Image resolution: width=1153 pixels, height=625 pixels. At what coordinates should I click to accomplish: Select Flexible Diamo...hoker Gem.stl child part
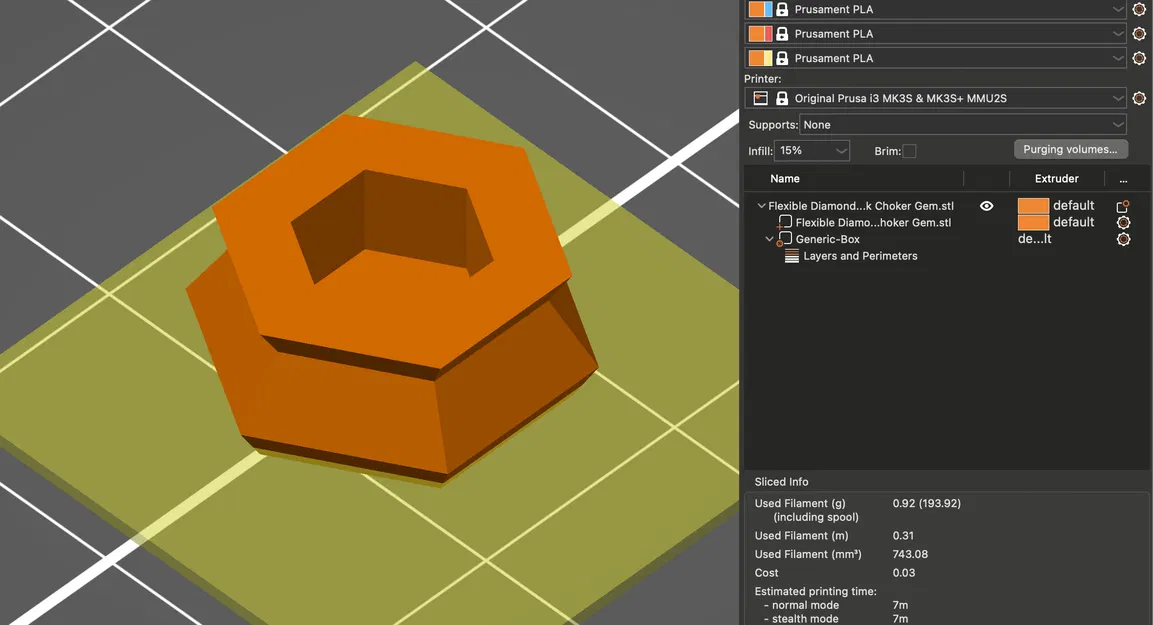[873, 223]
